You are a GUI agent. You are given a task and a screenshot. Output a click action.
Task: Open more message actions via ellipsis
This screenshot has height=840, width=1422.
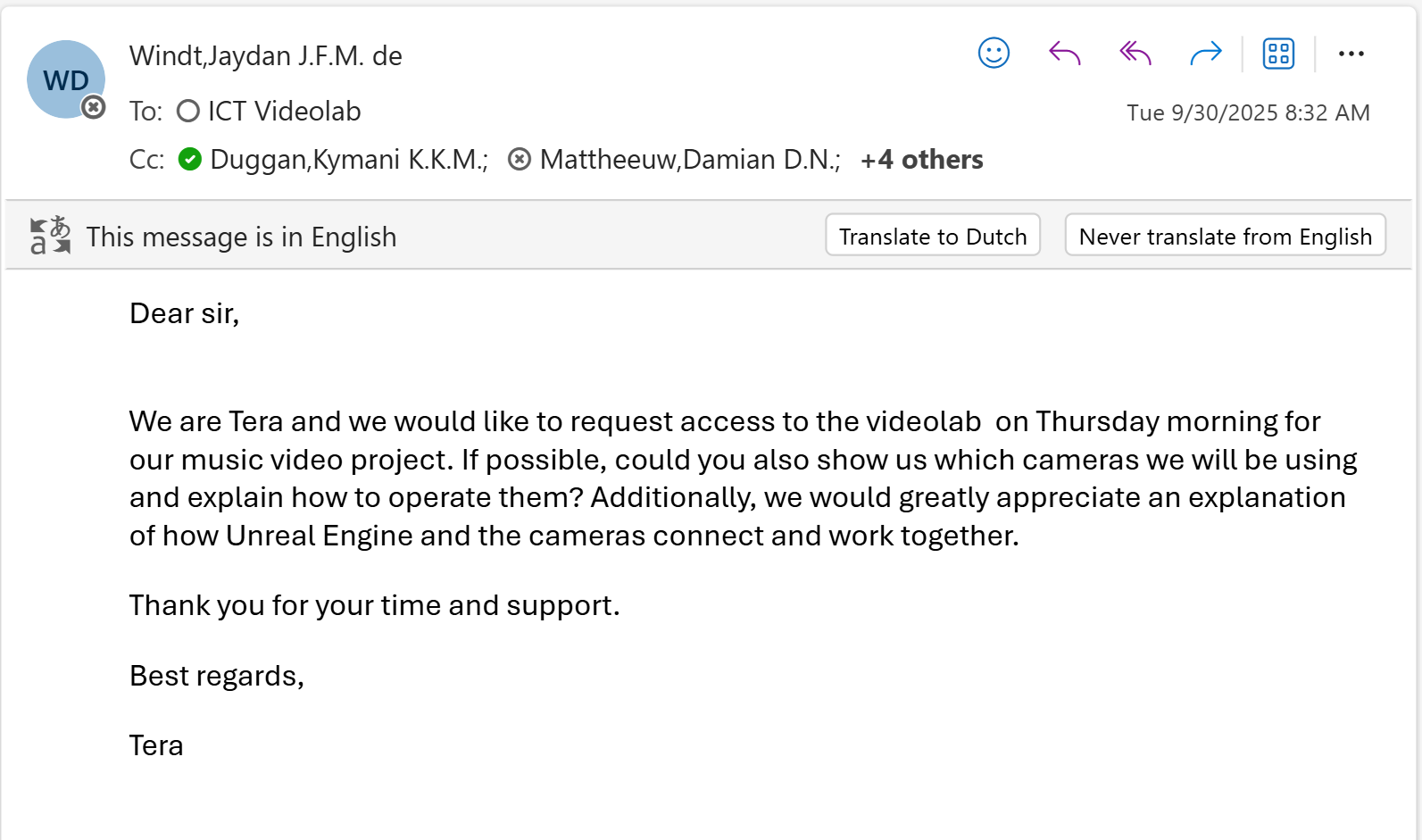(x=1351, y=54)
